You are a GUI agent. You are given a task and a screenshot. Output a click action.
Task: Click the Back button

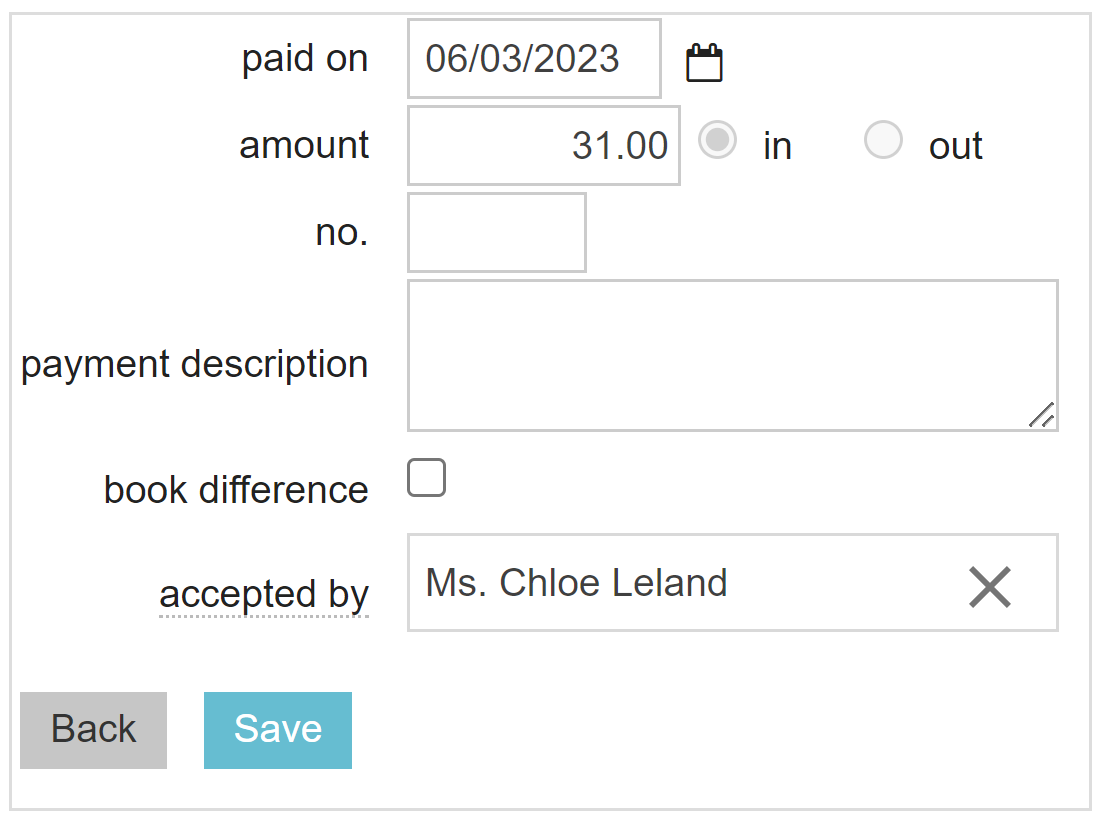[x=93, y=729]
